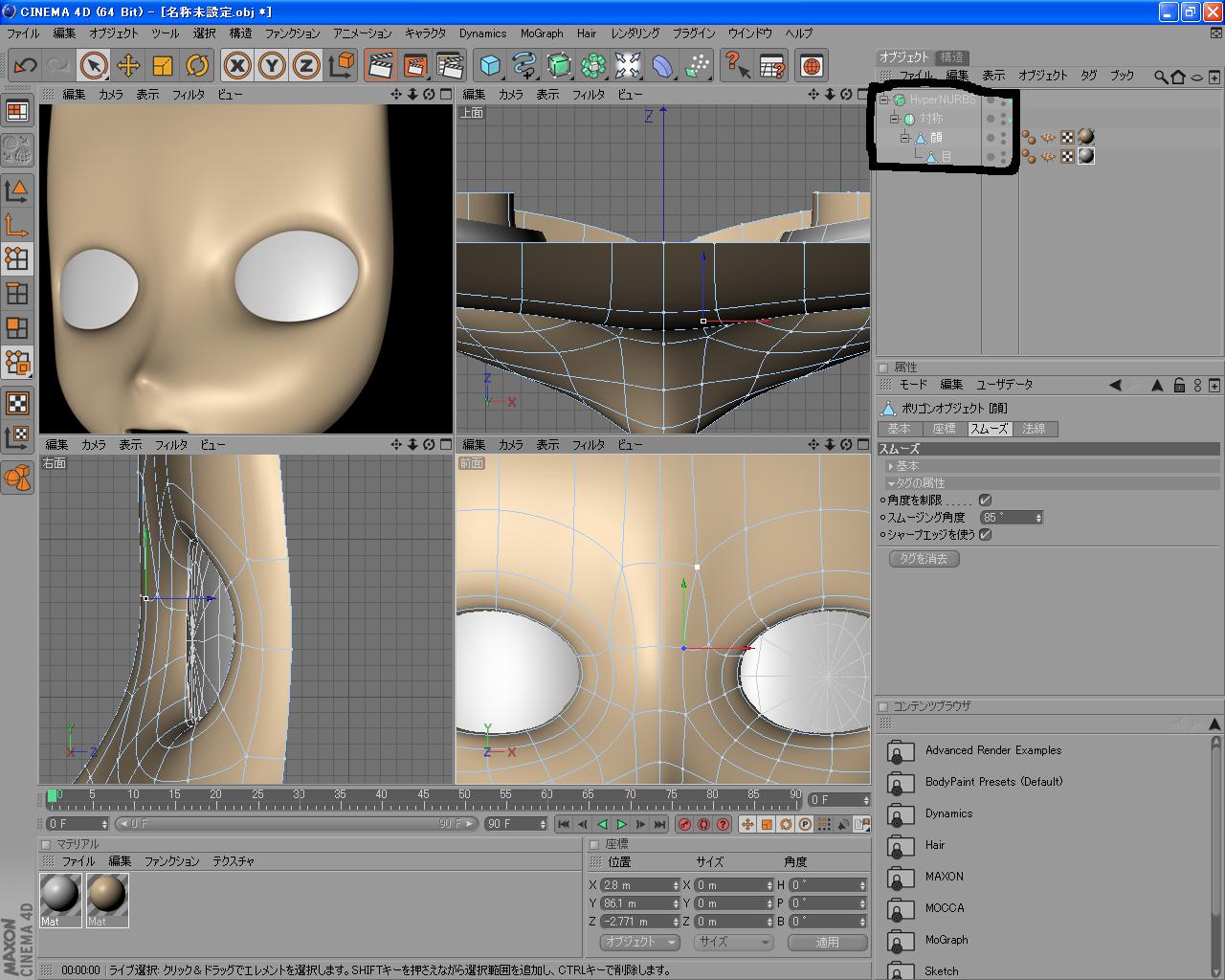
Task: Play the animation forward
Action: 621,824
